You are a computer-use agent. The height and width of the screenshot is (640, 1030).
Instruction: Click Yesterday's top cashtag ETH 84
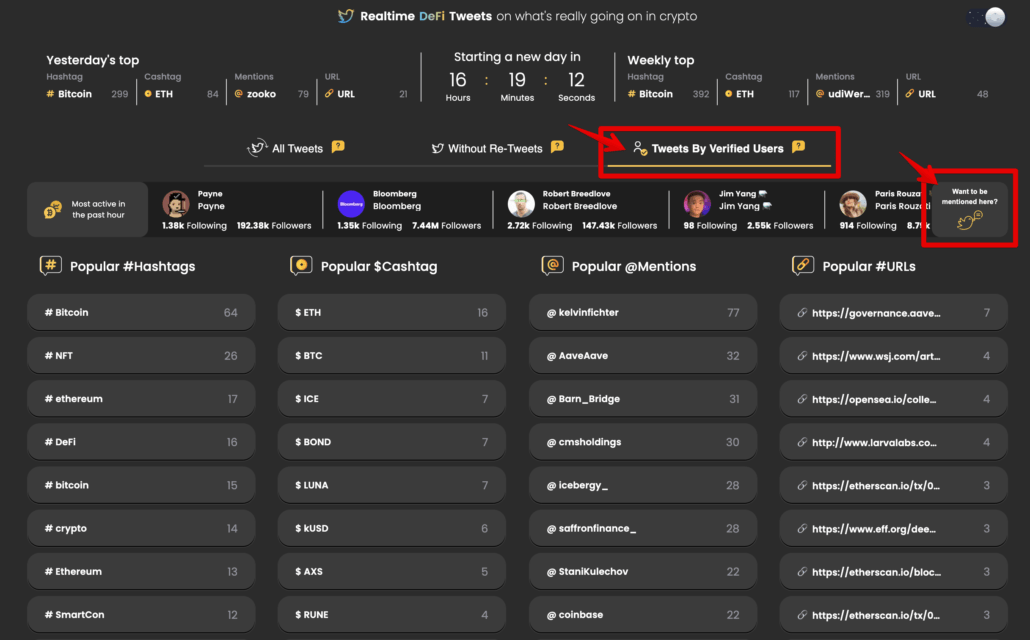pyautogui.click(x=181, y=94)
